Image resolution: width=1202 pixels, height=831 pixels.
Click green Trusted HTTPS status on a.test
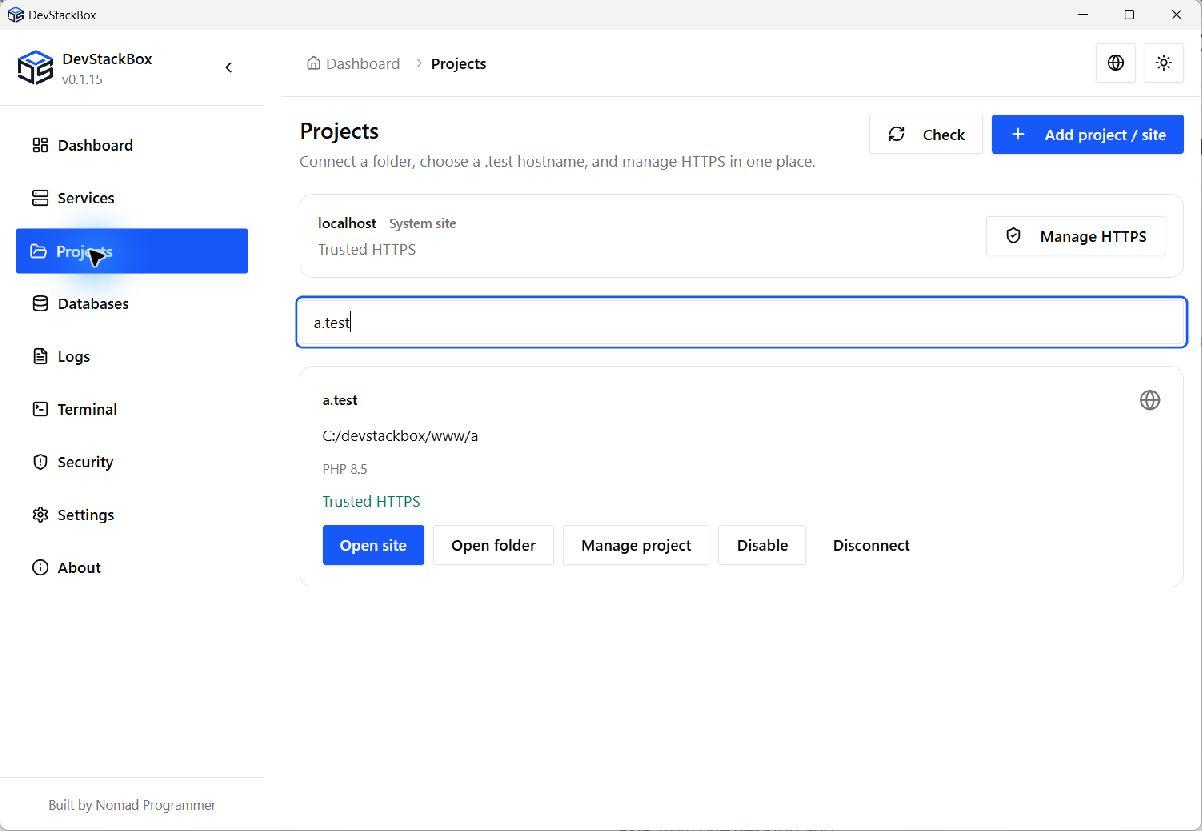pos(371,502)
